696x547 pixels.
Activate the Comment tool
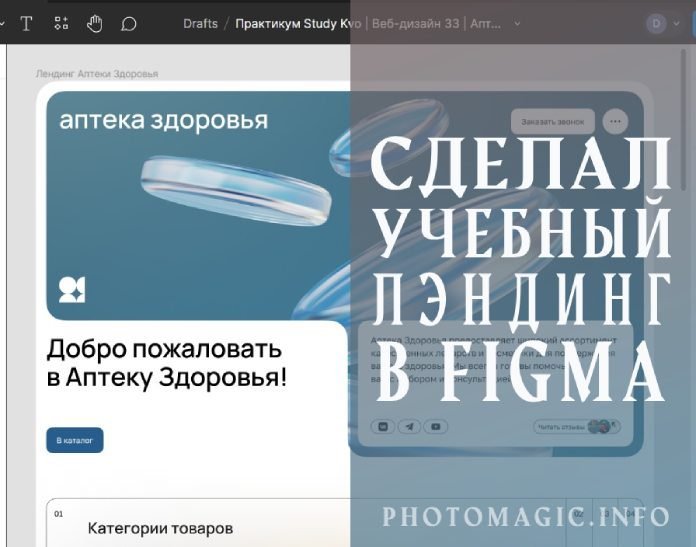coord(128,24)
